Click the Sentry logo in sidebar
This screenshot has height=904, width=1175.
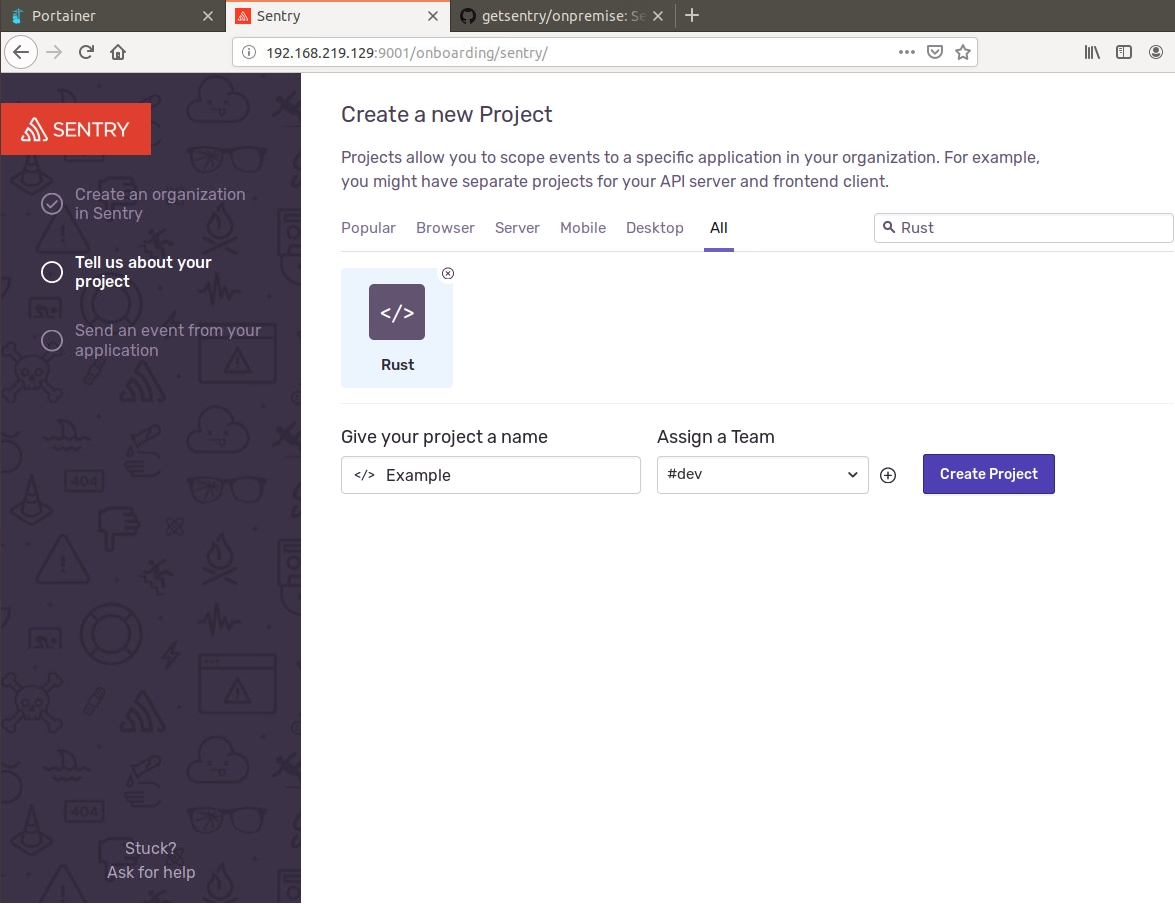(76, 129)
